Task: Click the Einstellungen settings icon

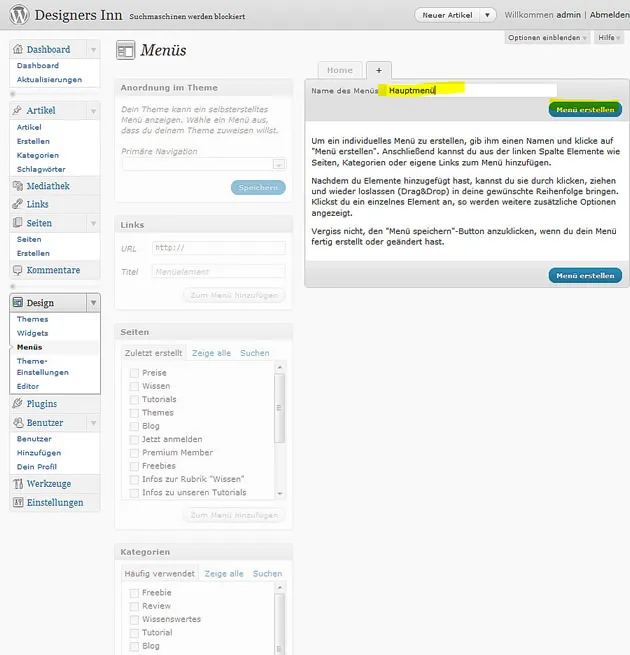Action: coord(18,502)
